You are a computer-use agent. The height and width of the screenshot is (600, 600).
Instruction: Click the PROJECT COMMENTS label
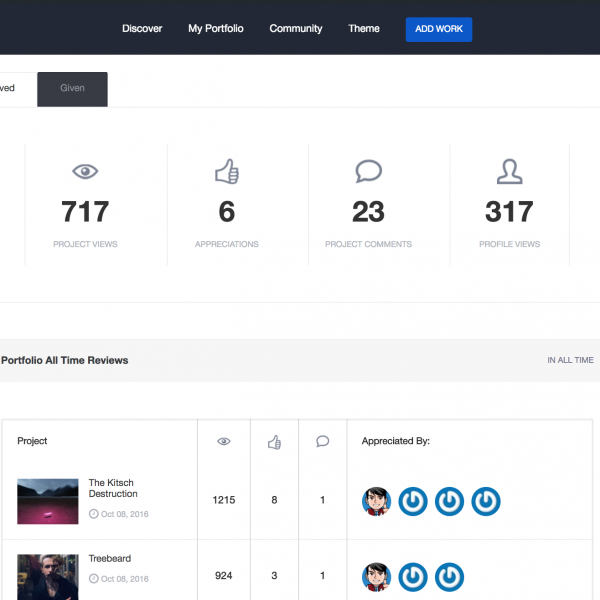(x=368, y=244)
